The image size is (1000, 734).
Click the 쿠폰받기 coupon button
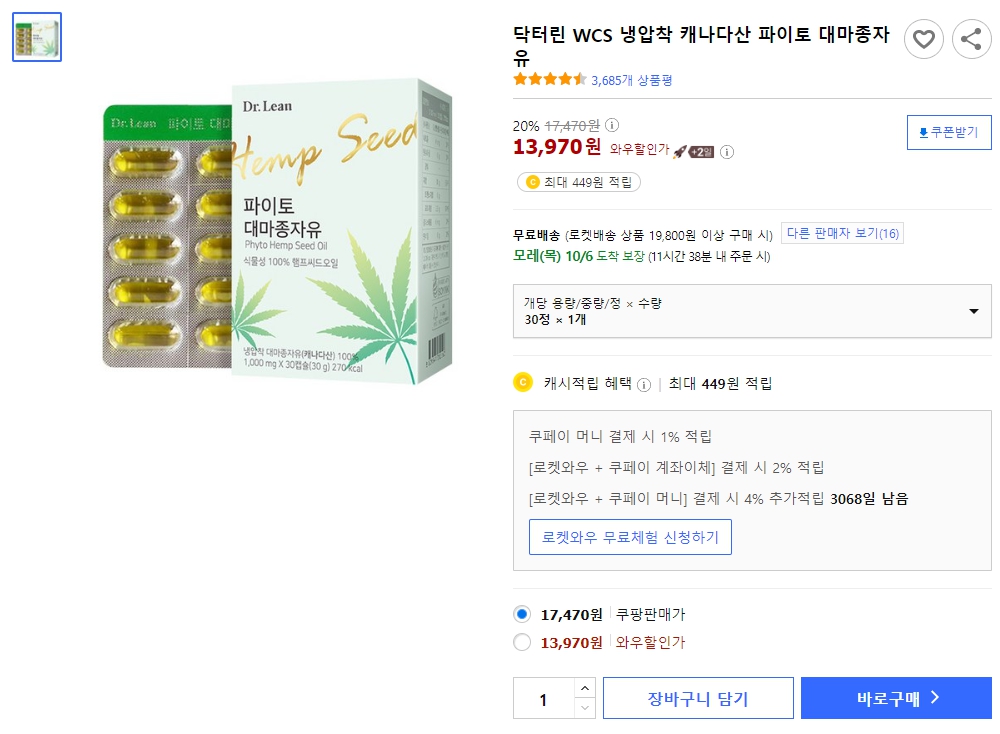pyautogui.click(x=948, y=132)
